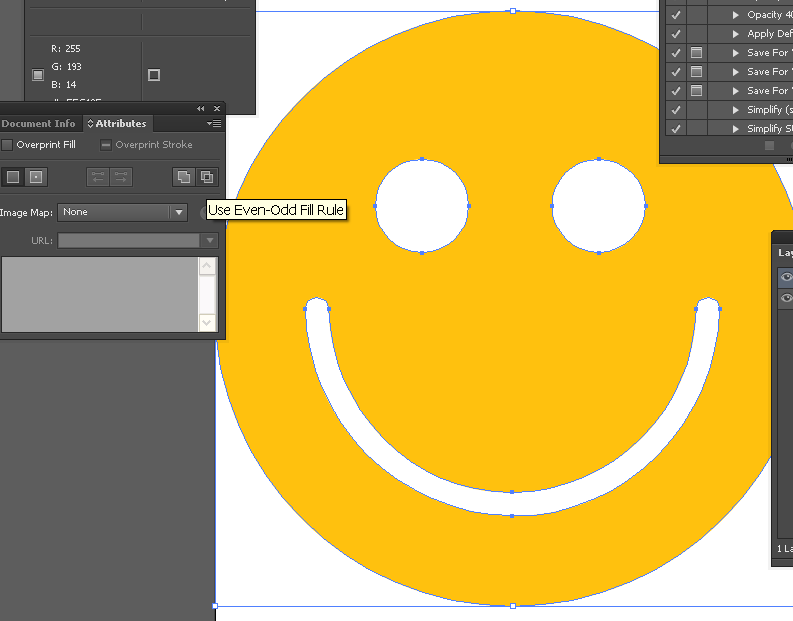The image size is (793, 621).
Task: Switch to the Document Info tab
Action: click(x=38, y=124)
